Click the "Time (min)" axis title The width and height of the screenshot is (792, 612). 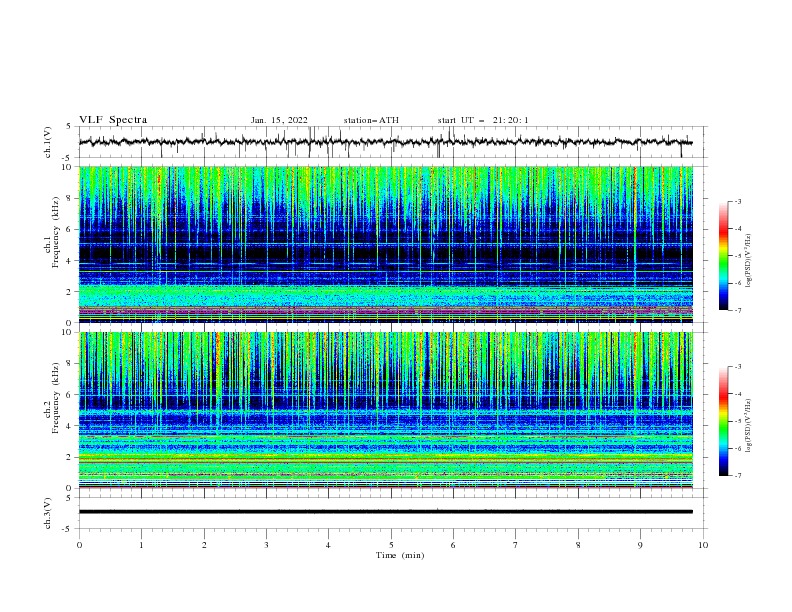(400, 555)
